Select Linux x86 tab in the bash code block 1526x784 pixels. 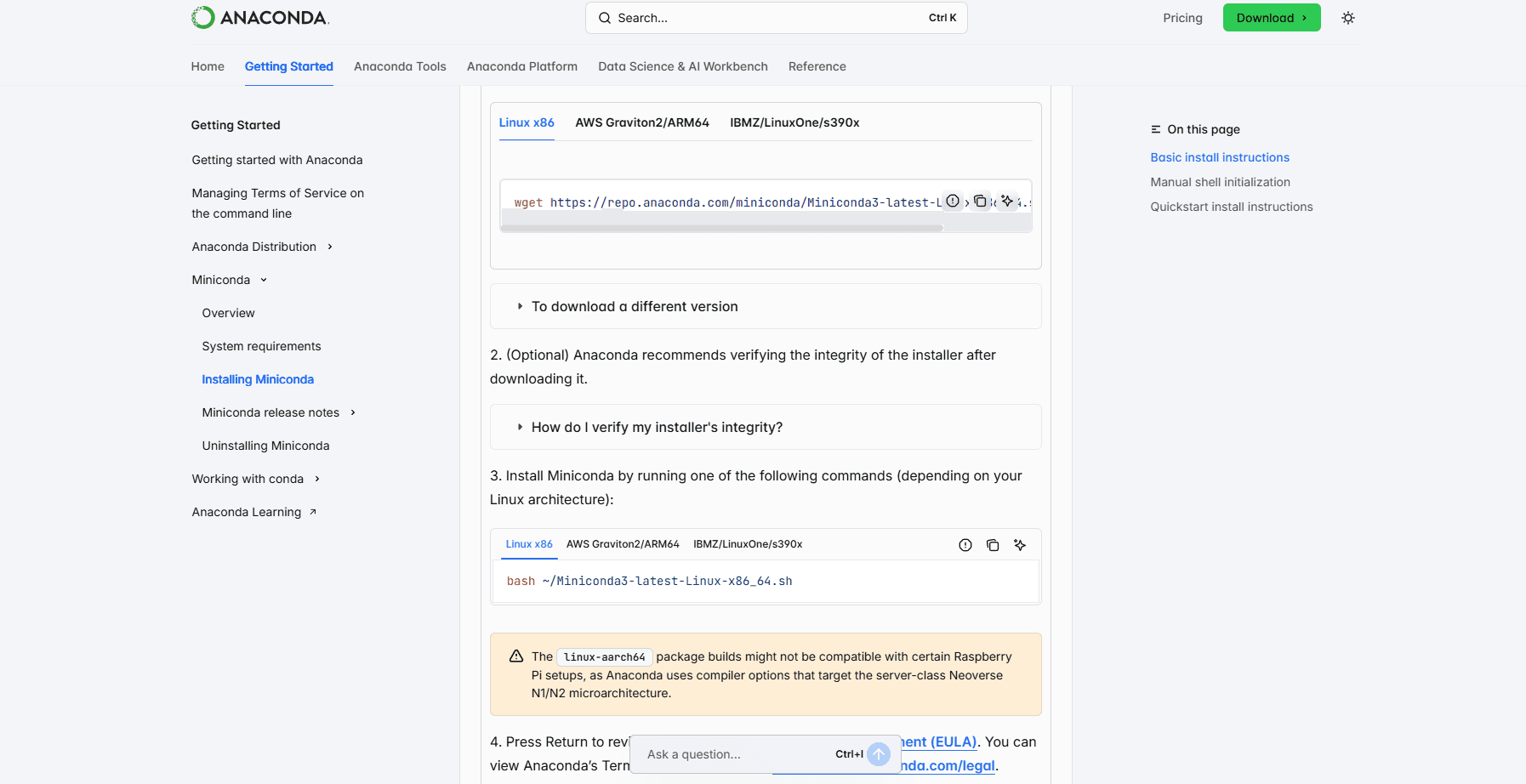click(529, 544)
